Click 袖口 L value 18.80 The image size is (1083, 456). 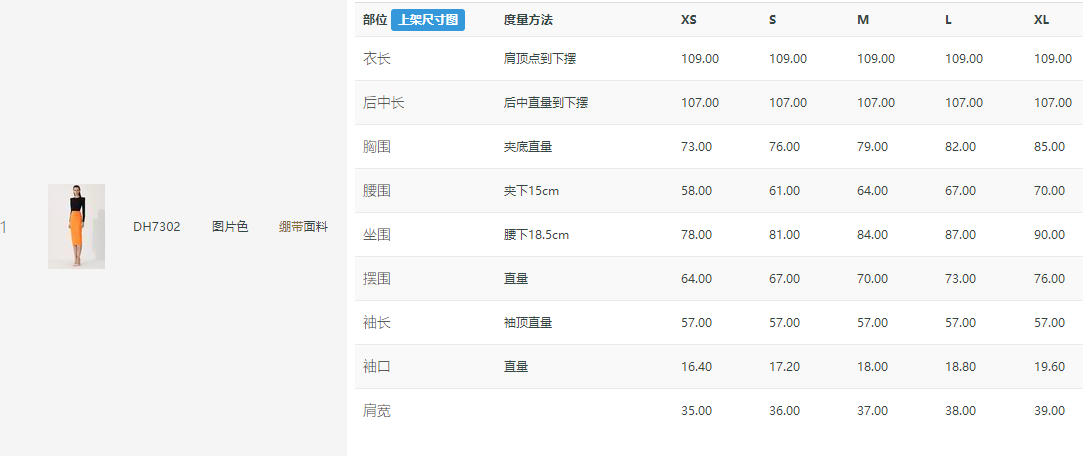961,367
